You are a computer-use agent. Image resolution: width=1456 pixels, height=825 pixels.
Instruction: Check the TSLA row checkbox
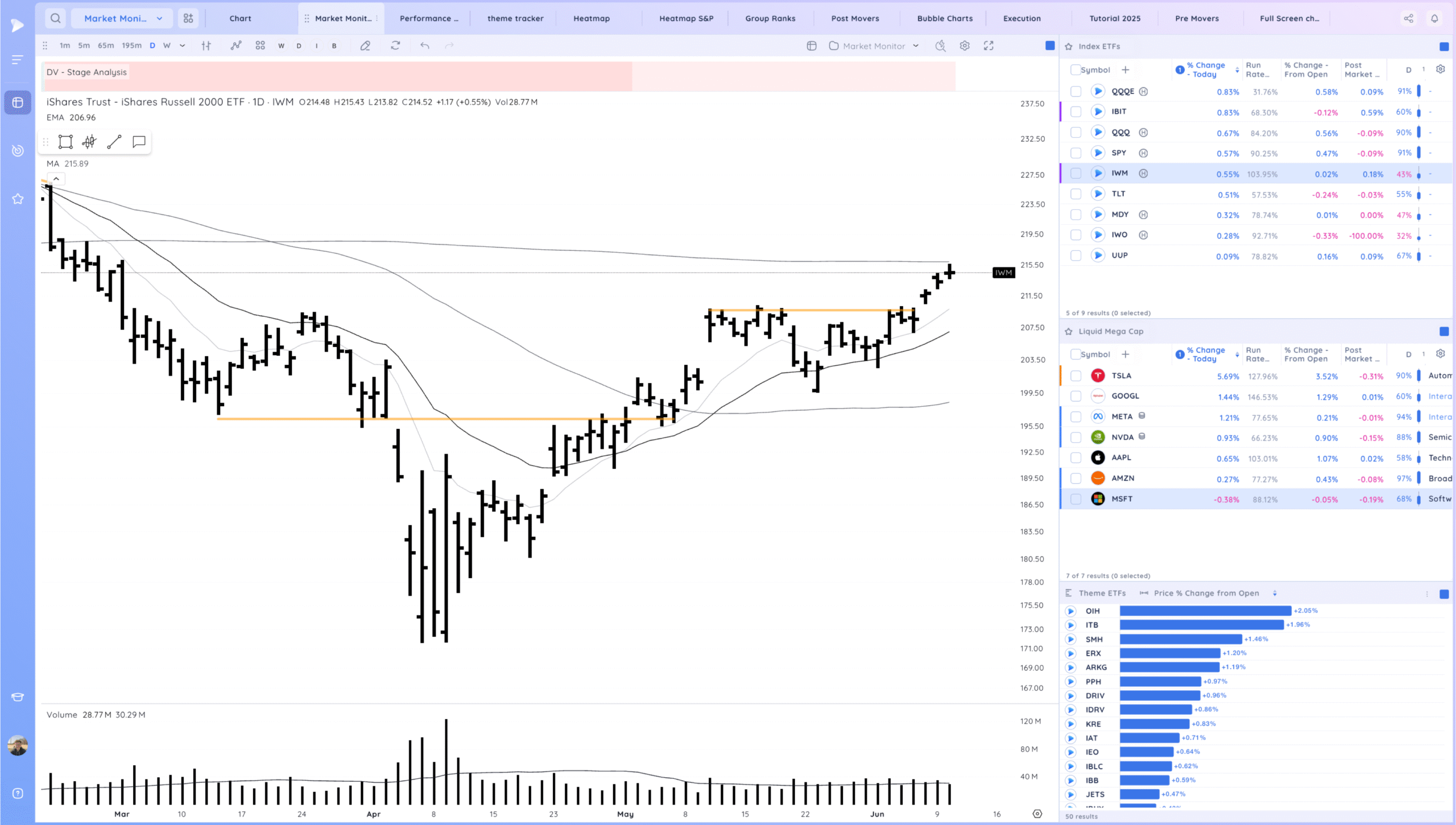point(1076,376)
